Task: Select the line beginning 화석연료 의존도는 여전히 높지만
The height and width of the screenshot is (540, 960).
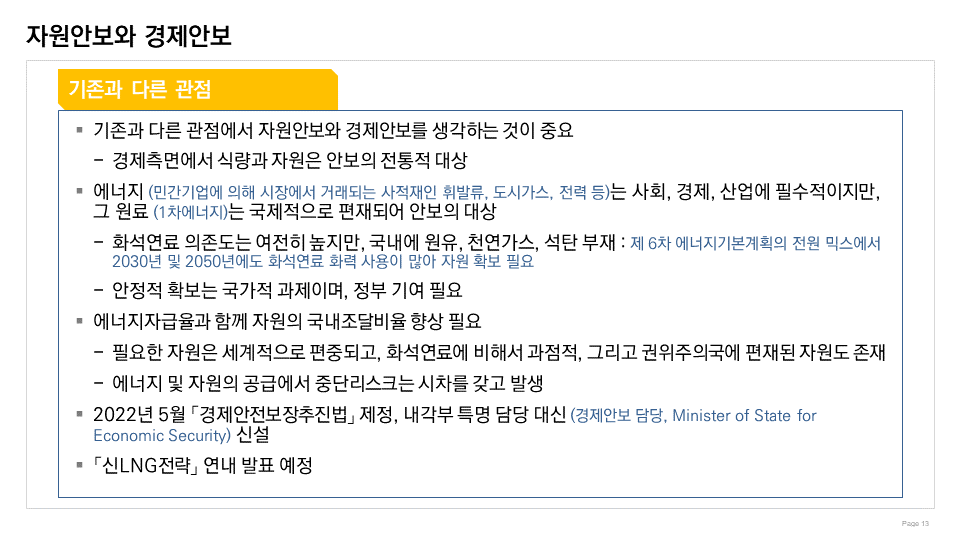Action: [x=365, y=242]
